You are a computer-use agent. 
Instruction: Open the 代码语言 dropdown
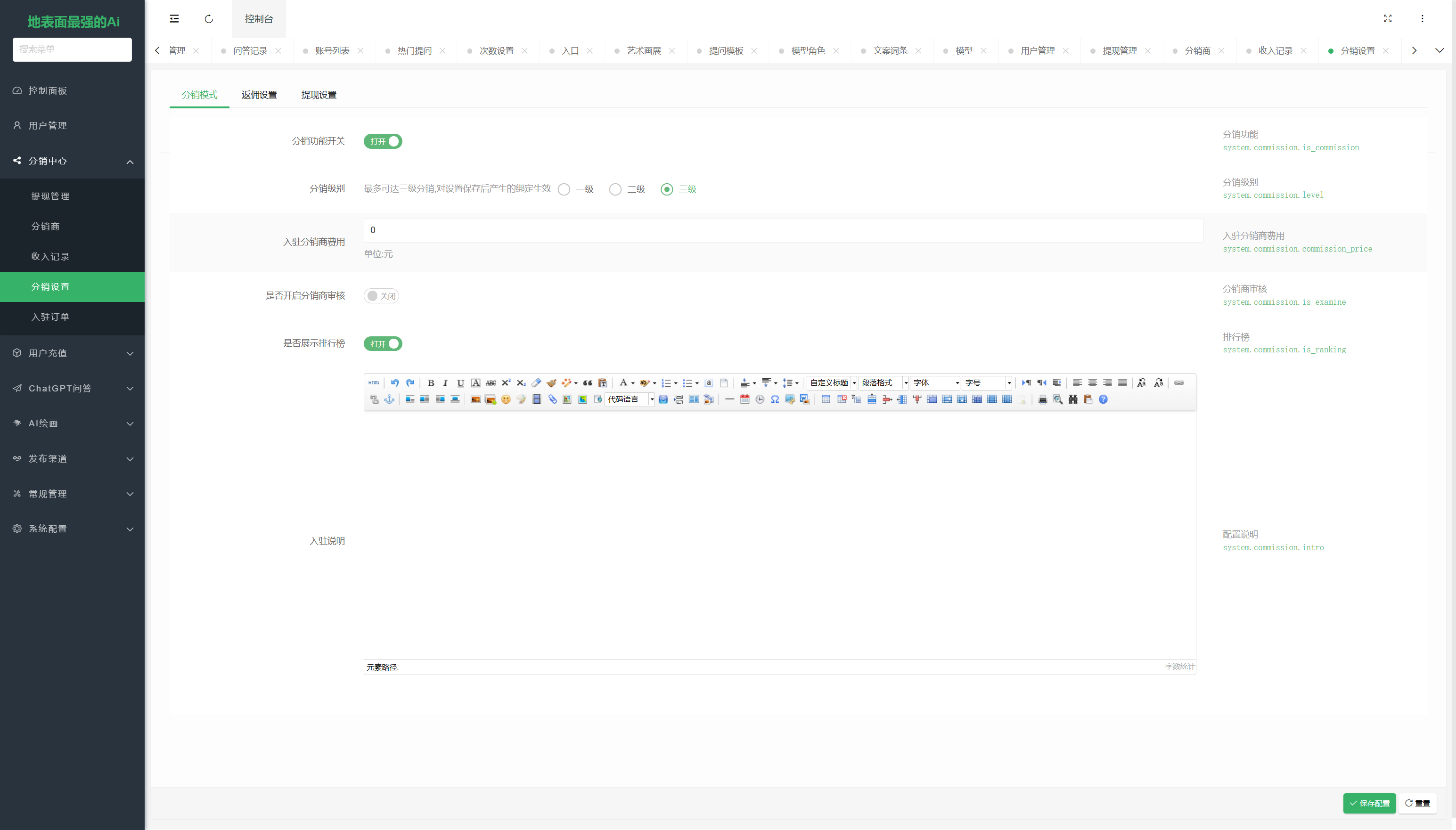[630, 399]
